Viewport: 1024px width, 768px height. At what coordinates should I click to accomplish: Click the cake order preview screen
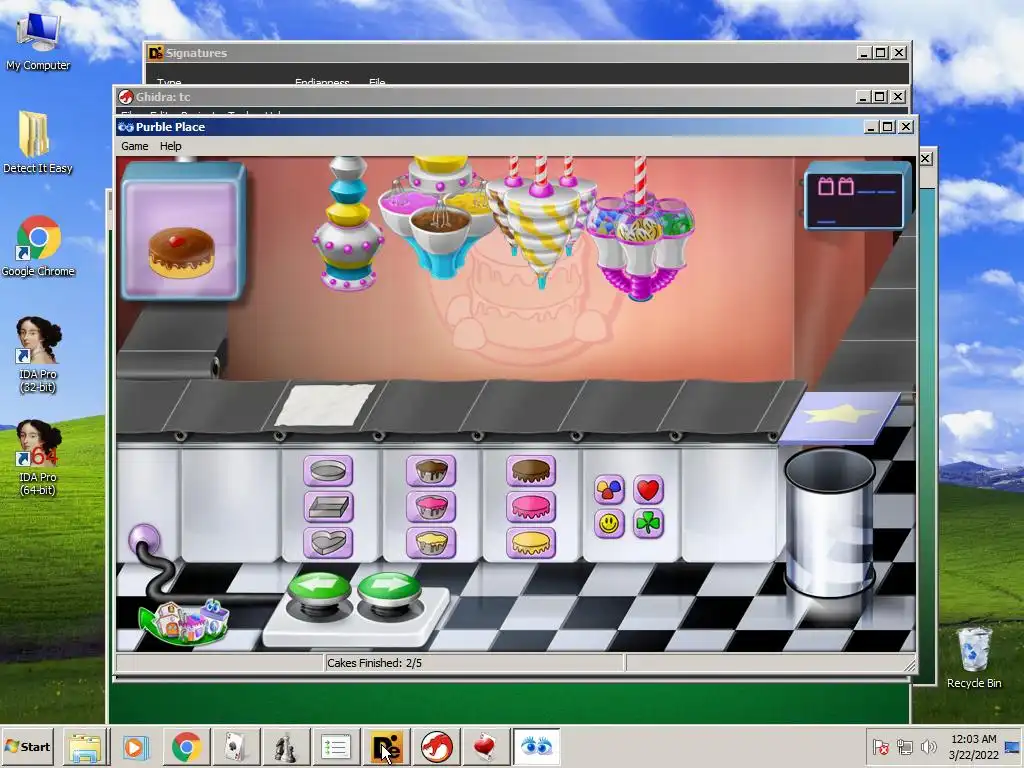coord(182,232)
